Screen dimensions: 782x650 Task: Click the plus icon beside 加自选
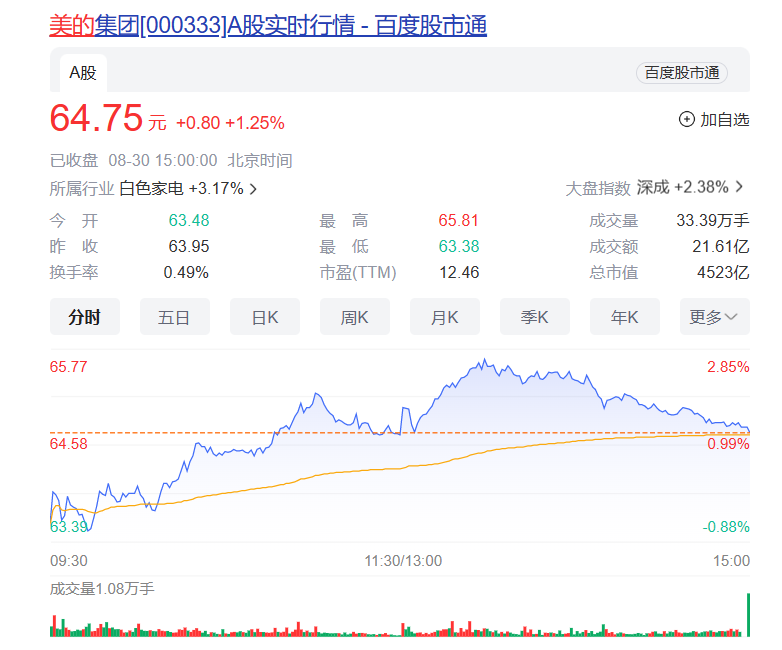click(687, 120)
